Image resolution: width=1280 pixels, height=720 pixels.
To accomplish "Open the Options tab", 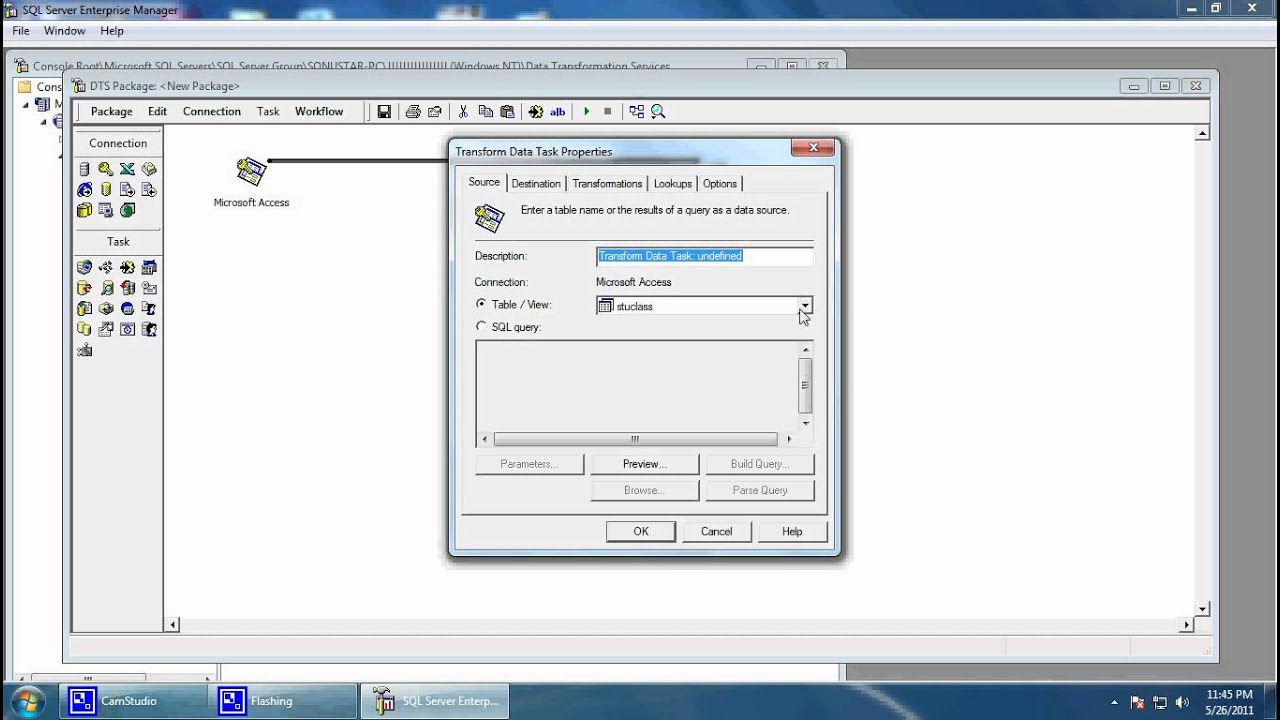I will [x=720, y=183].
